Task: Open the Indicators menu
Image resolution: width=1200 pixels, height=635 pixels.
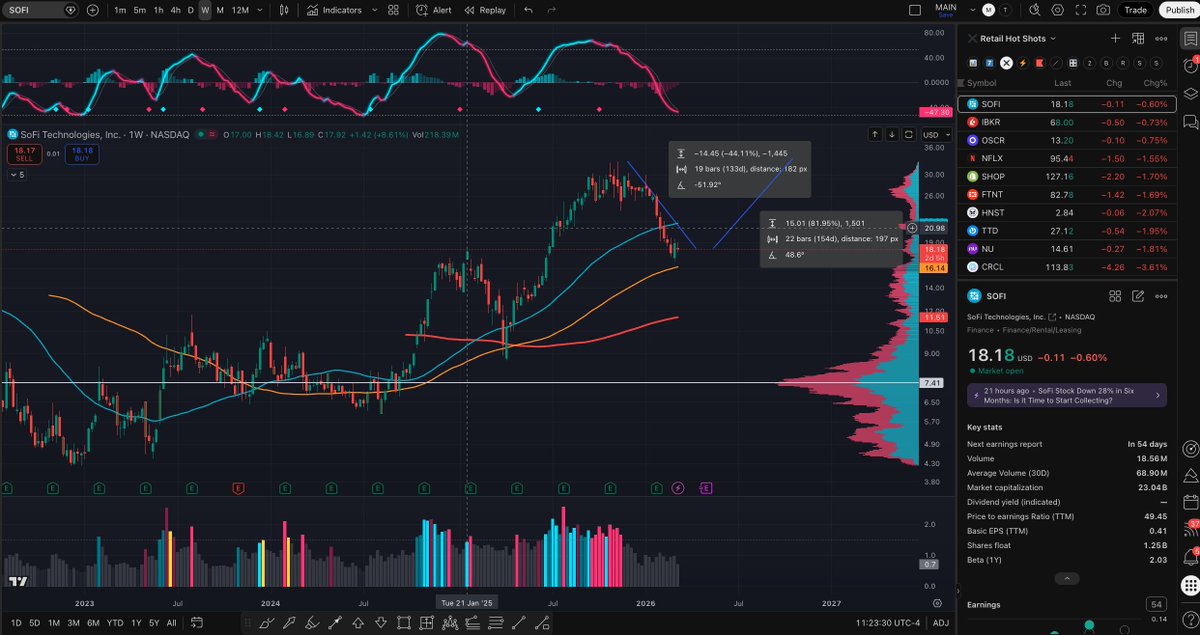Action: pos(335,10)
